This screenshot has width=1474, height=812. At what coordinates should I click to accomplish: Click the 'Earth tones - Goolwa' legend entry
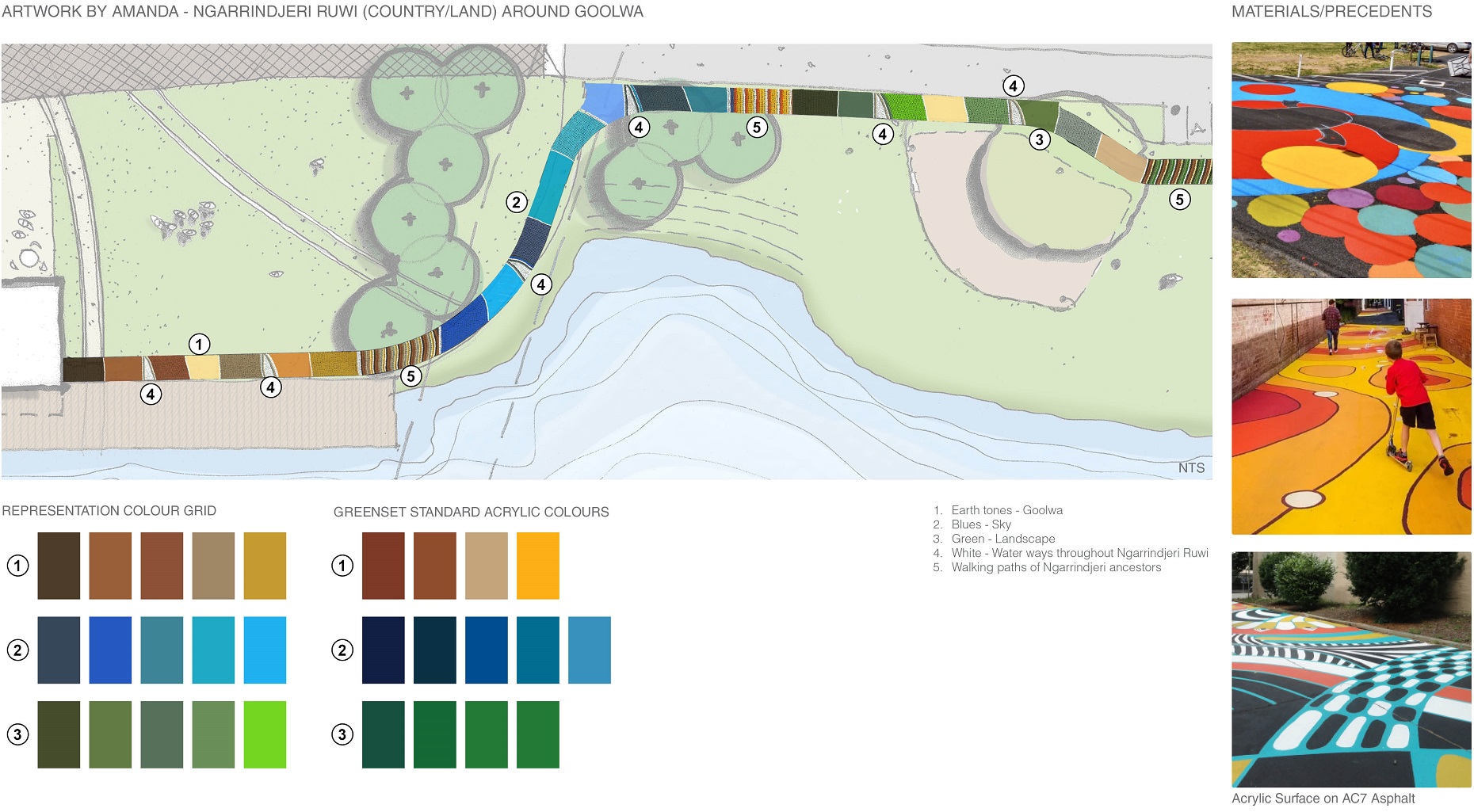tap(1007, 510)
